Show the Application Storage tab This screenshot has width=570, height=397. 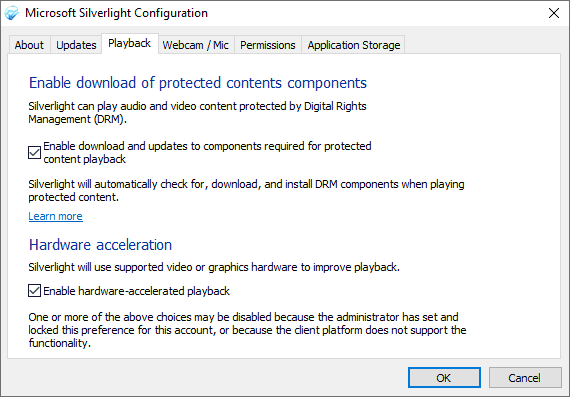click(x=354, y=45)
